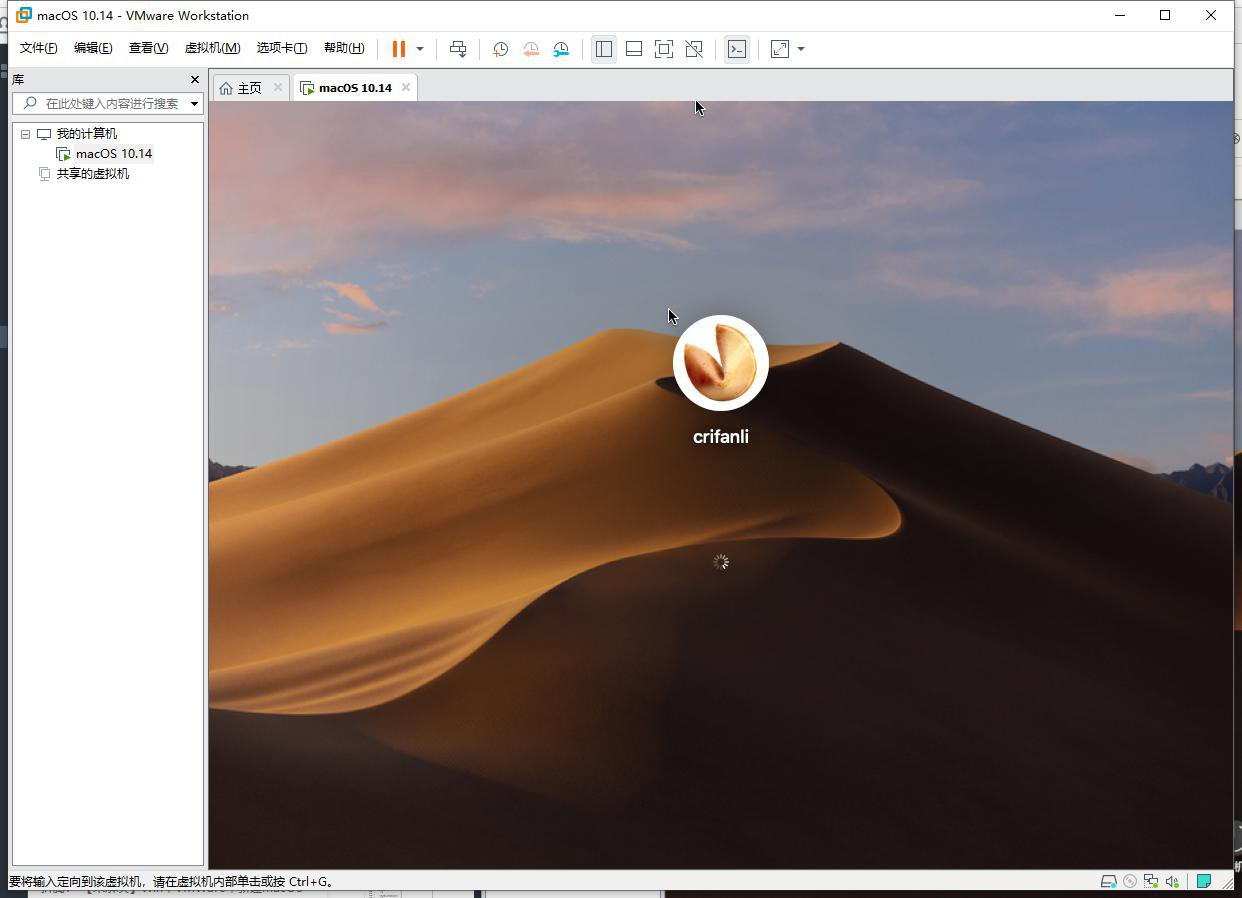Screen dimensions: 1242x898
Task: Click the crifanli username label
Action: [721, 437]
